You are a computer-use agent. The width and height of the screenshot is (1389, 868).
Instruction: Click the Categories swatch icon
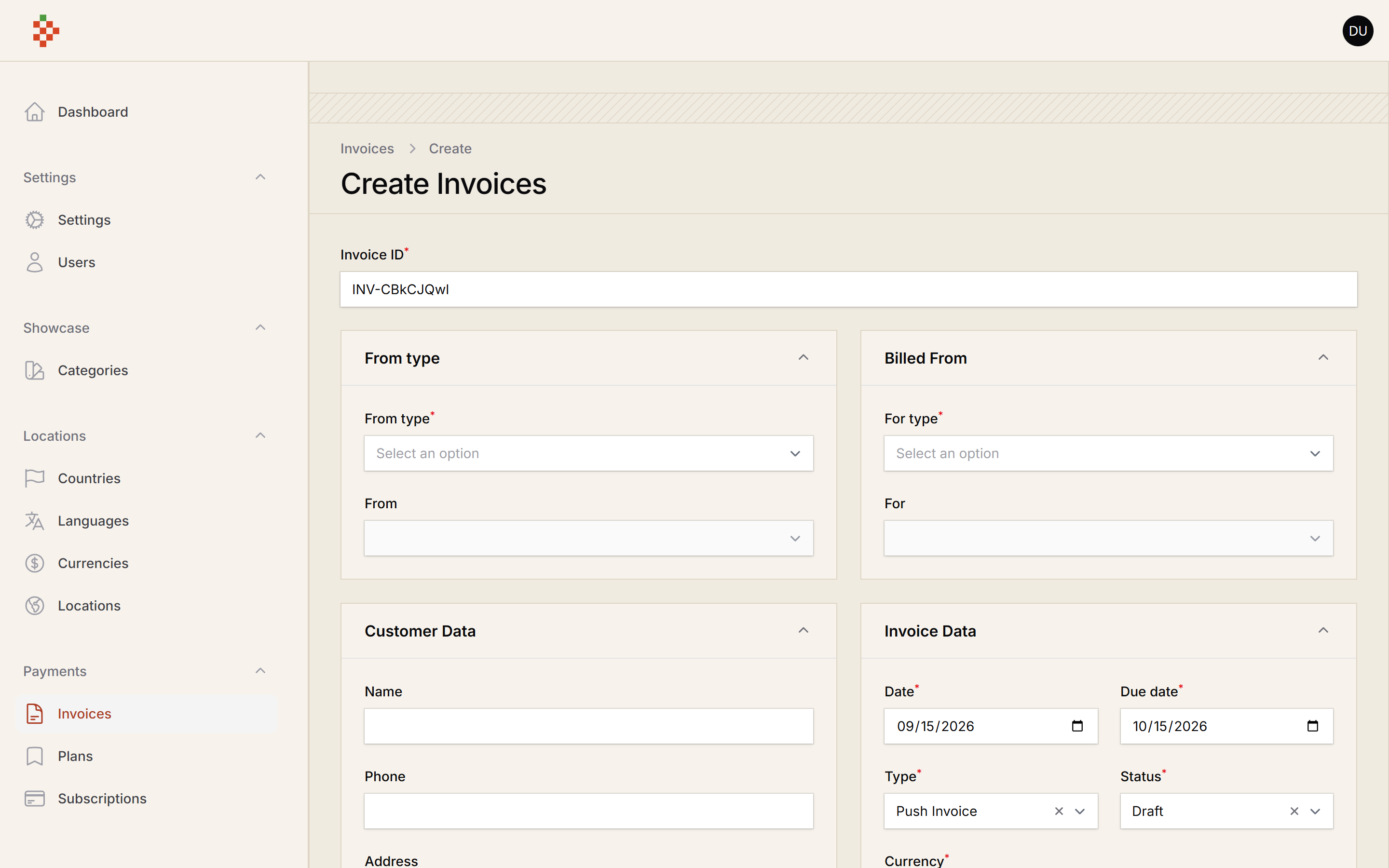pos(34,370)
